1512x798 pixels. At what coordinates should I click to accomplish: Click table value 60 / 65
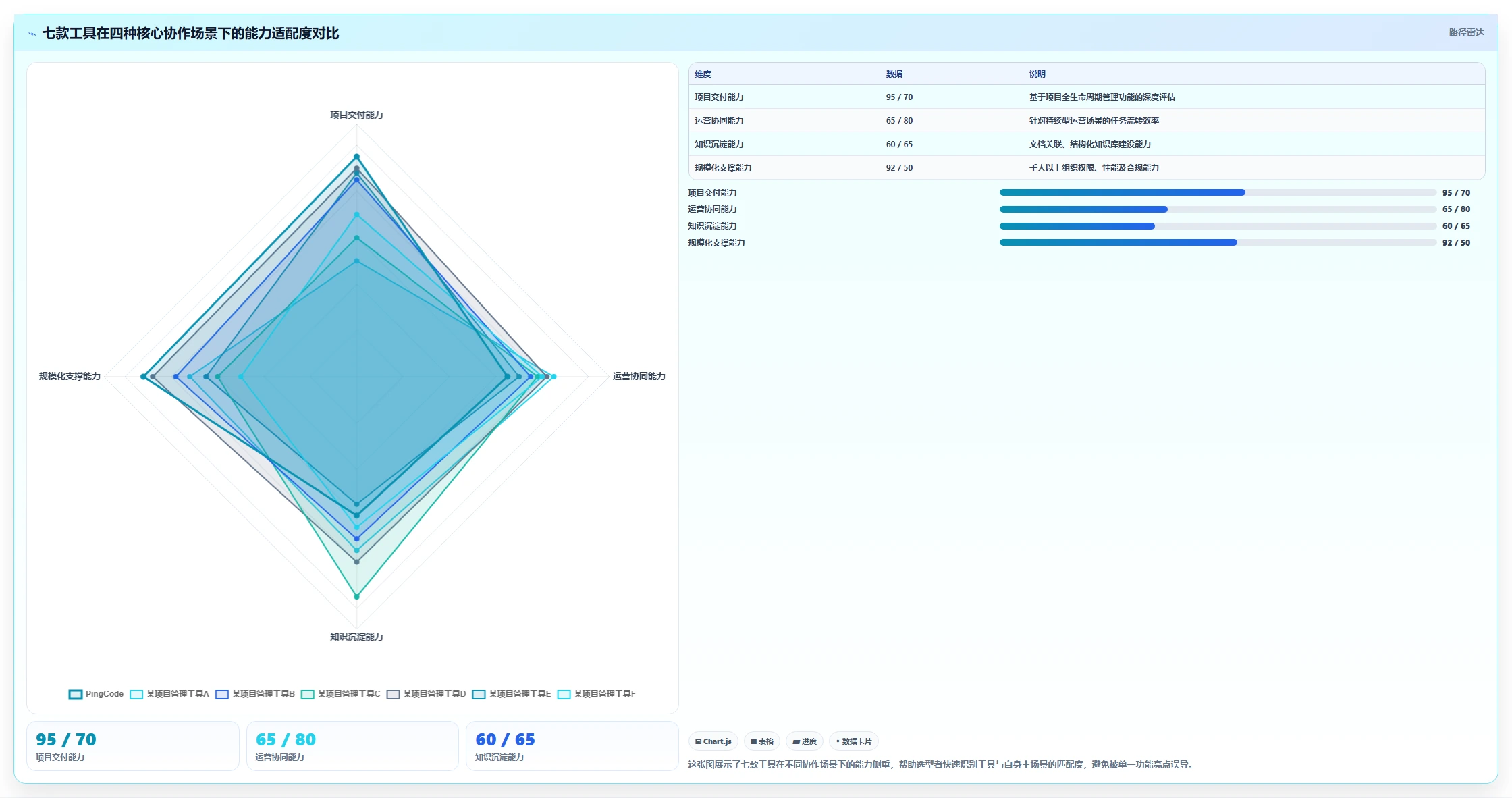point(899,144)
